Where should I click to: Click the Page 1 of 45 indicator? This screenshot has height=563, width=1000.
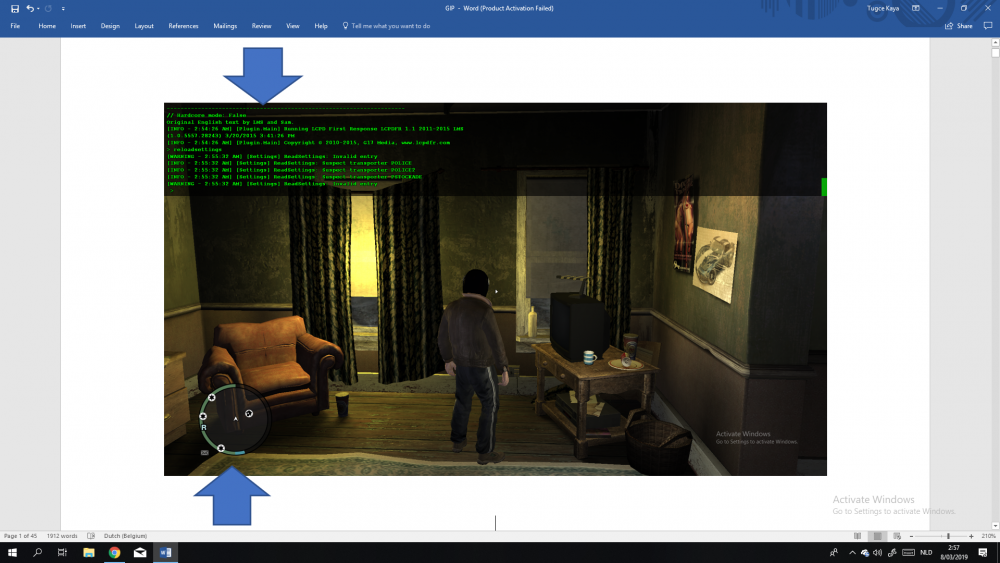(x=20, y=536)
